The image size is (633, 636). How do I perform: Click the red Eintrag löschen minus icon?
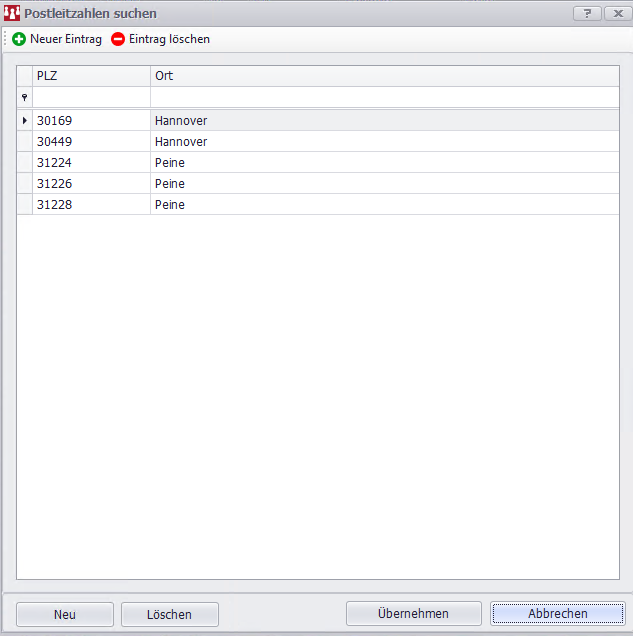pos(118,39)
